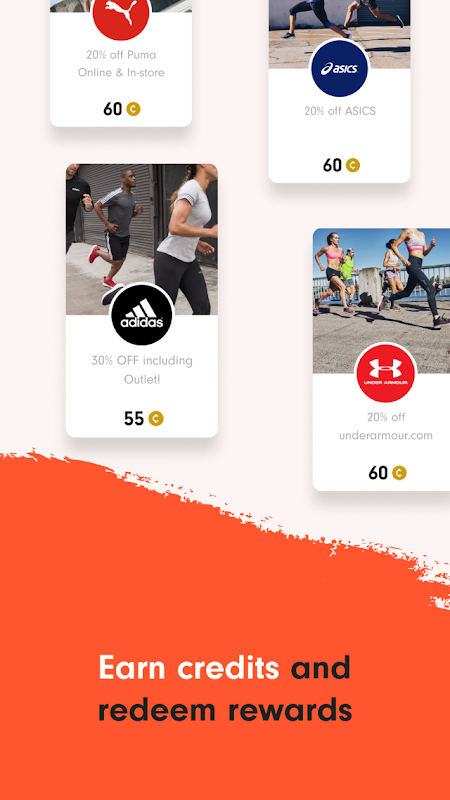Select the 20% off Puma offer text
Image resolution: width=450 pixels, height=800 pixels.
point(121,64)
